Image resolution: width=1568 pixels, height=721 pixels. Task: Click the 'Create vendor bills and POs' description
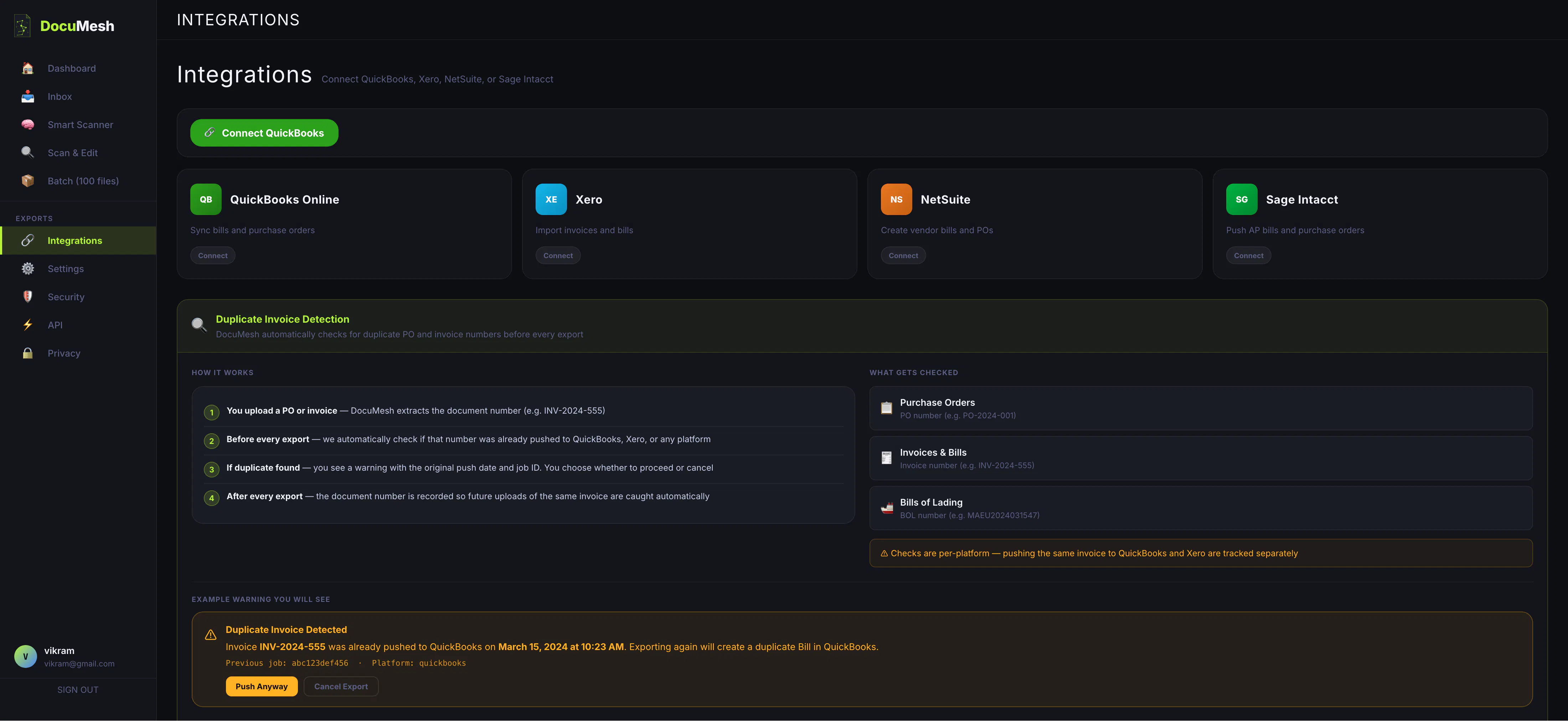[937, 230]
